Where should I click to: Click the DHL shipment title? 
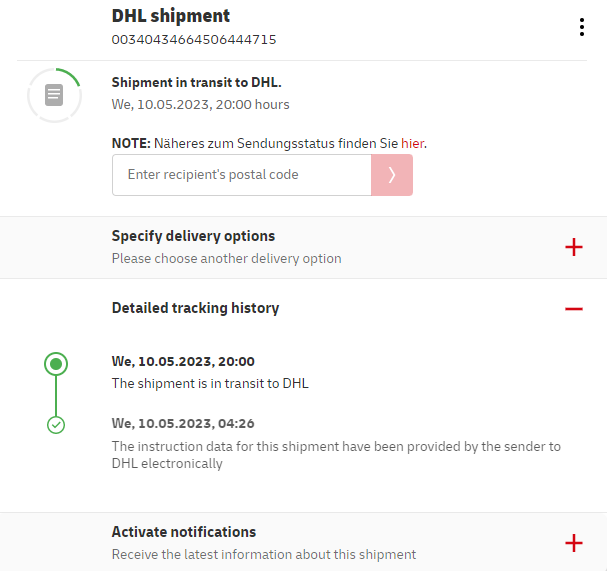pyautogui.click(x=171, y=16)
